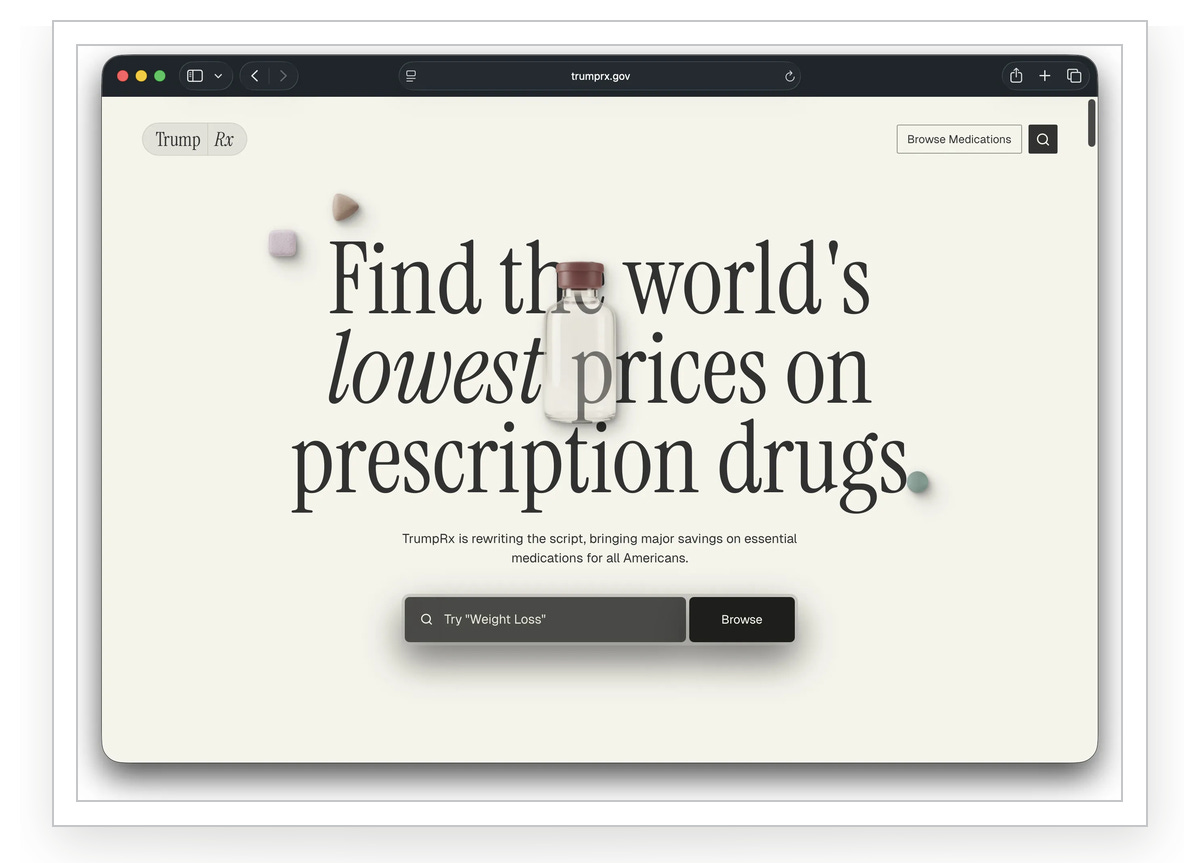
Task: Go back with the back arrow
Action: tap(255, 76)
